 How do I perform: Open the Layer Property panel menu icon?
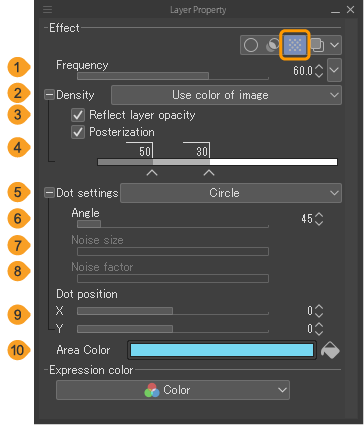(48, 10)
